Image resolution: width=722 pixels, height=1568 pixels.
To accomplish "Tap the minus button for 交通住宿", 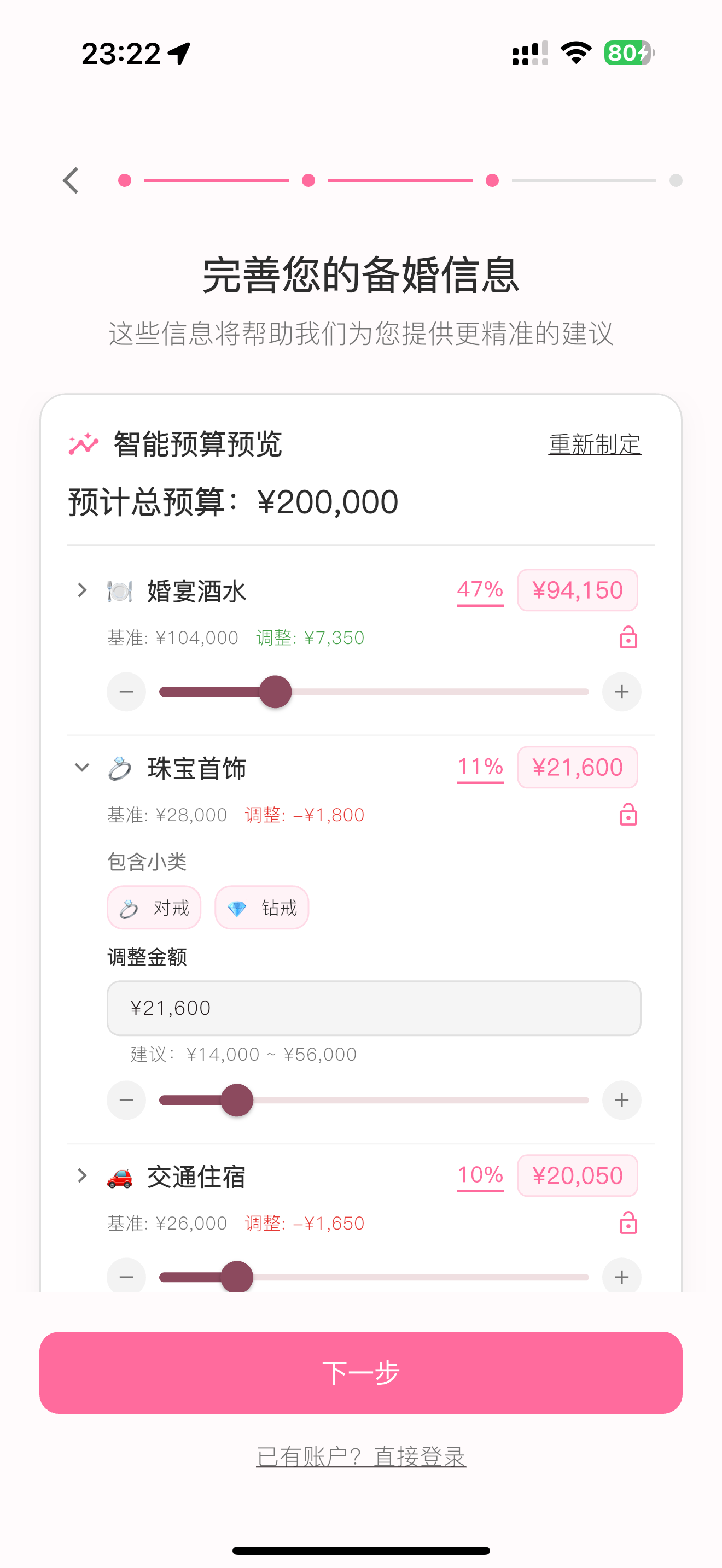I will point(126,1277).
